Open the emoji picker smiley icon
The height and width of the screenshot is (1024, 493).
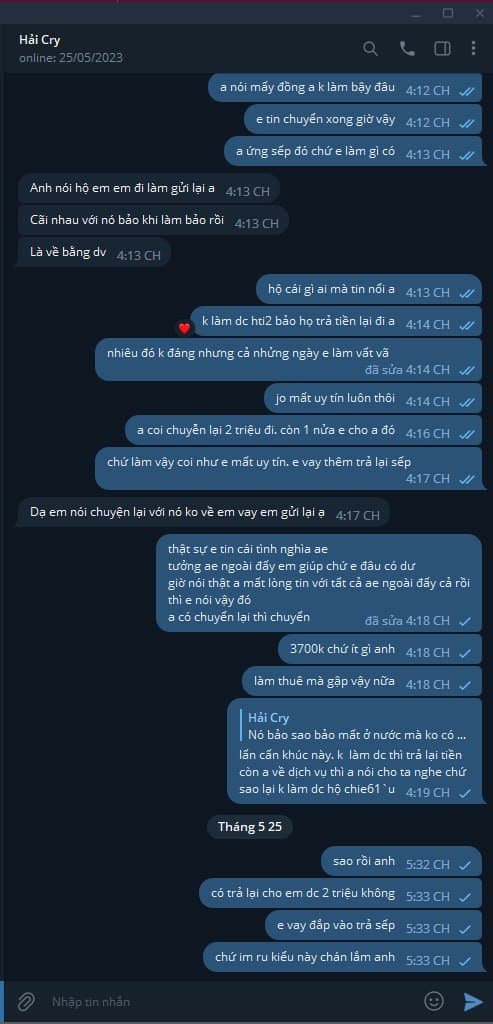(x=434, y=1000)
